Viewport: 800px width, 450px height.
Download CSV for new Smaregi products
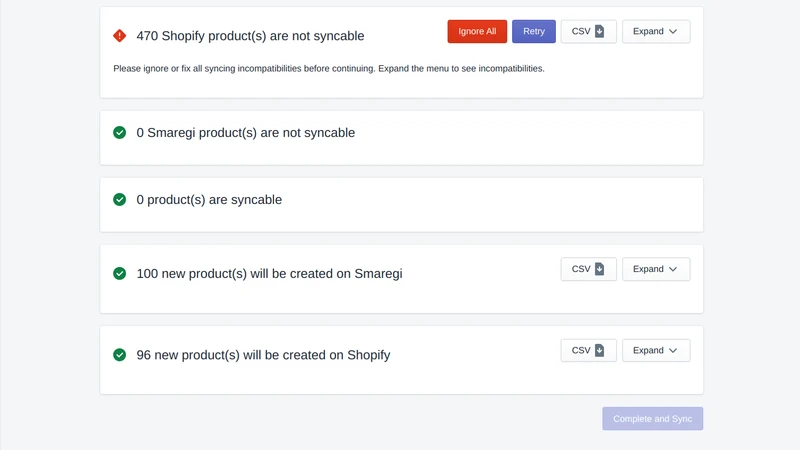click(x=588, y=269)
